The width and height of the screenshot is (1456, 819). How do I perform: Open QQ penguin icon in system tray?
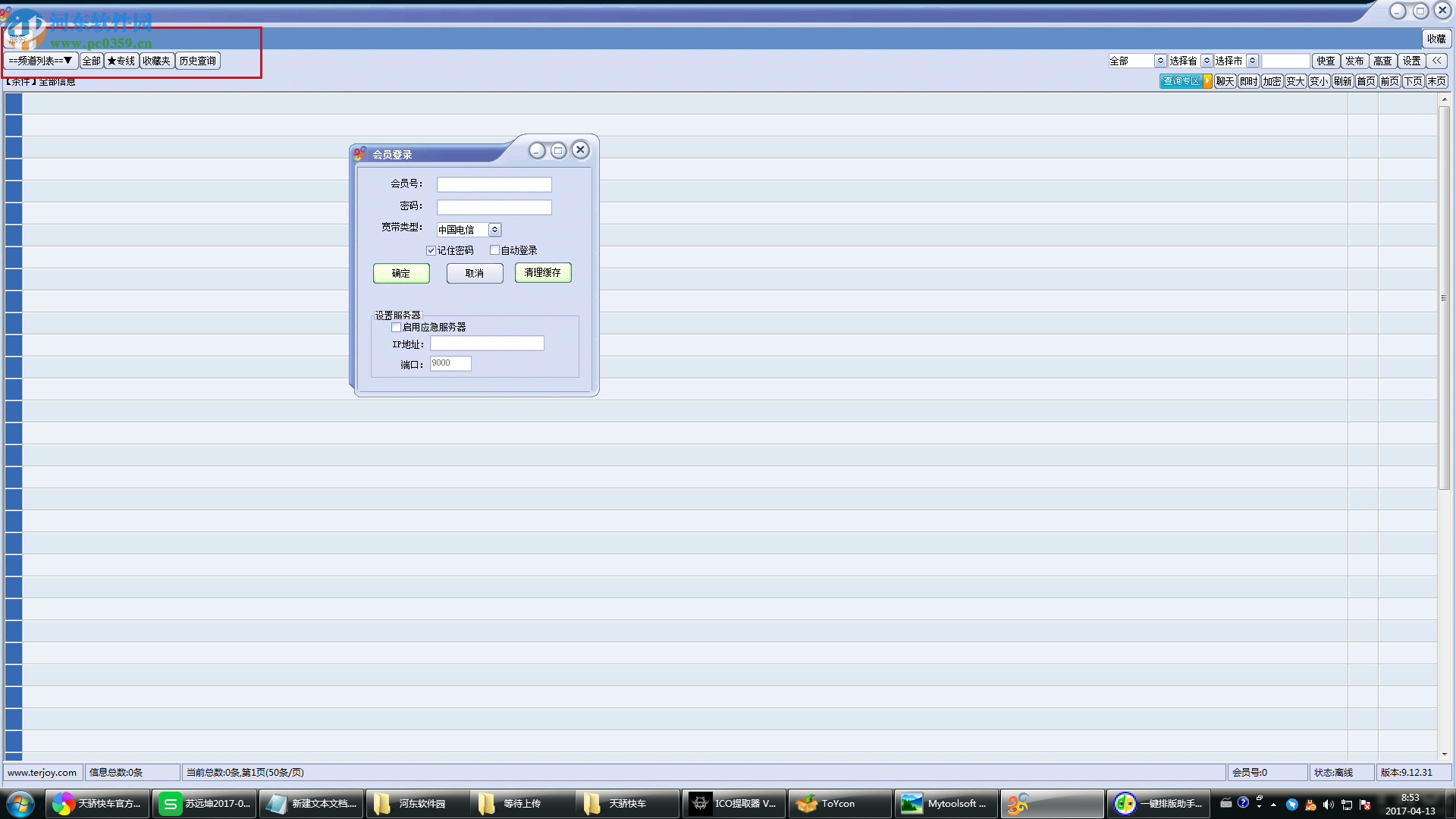pyautogui.click(x=1310, y=805)
